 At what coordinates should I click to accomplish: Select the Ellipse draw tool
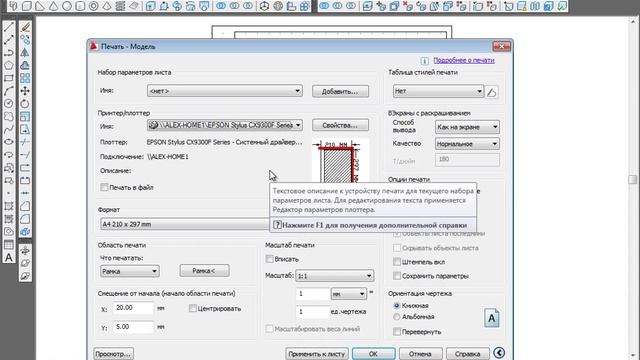click(x=9, y=142)
